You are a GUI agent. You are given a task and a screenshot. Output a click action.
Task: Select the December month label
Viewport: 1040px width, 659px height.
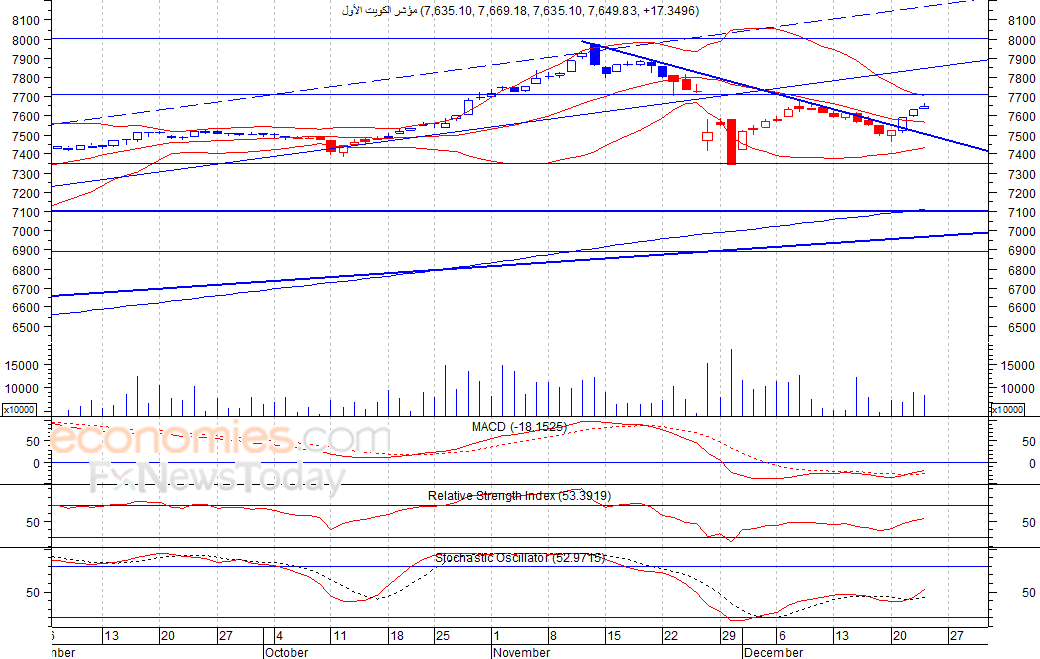pos(773,652)
